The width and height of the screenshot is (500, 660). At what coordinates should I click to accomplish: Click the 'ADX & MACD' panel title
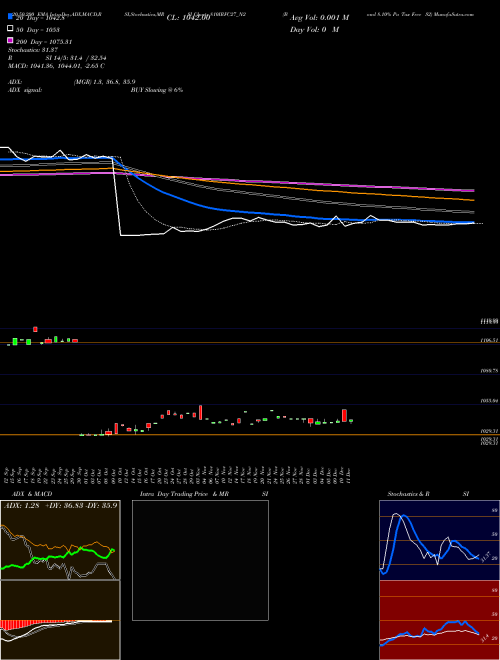pyautogui.click(x=32, y=494)
